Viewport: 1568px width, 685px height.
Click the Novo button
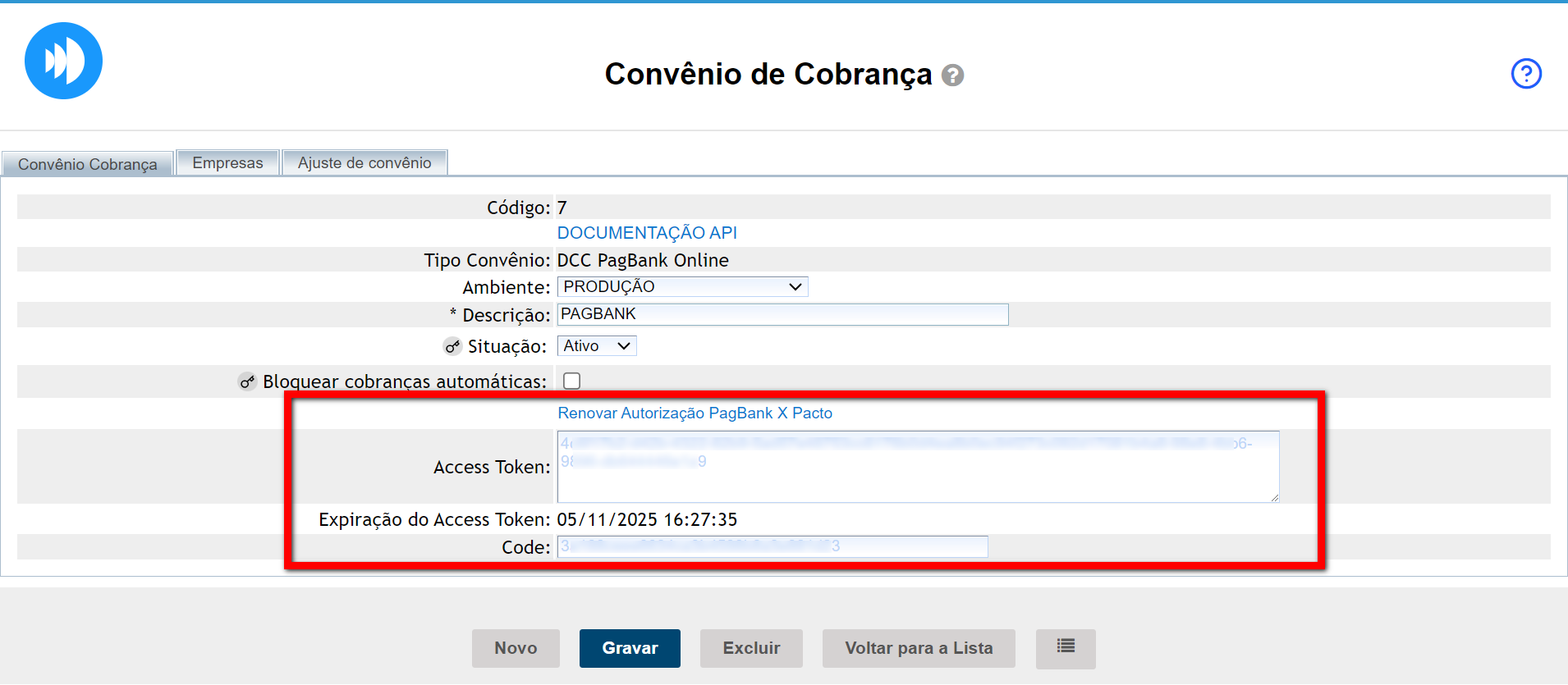(516, 648)
